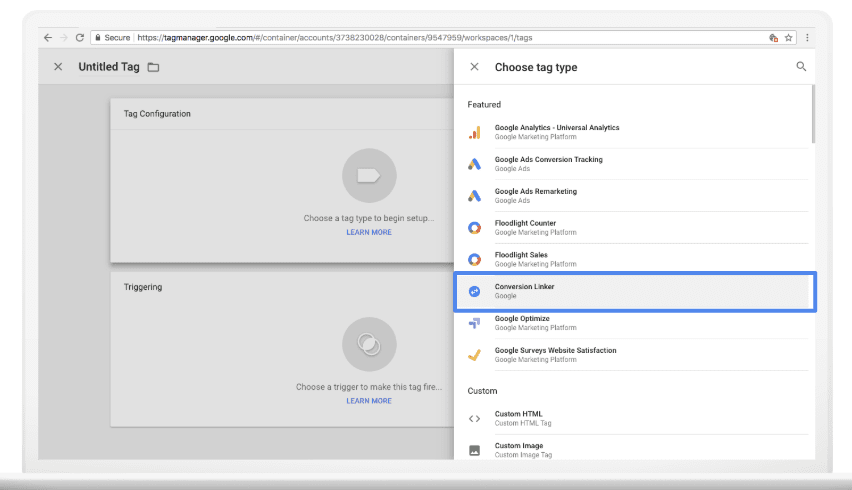
Task: Open Learn More link under Tag Configuration
Action: [369, 232]
